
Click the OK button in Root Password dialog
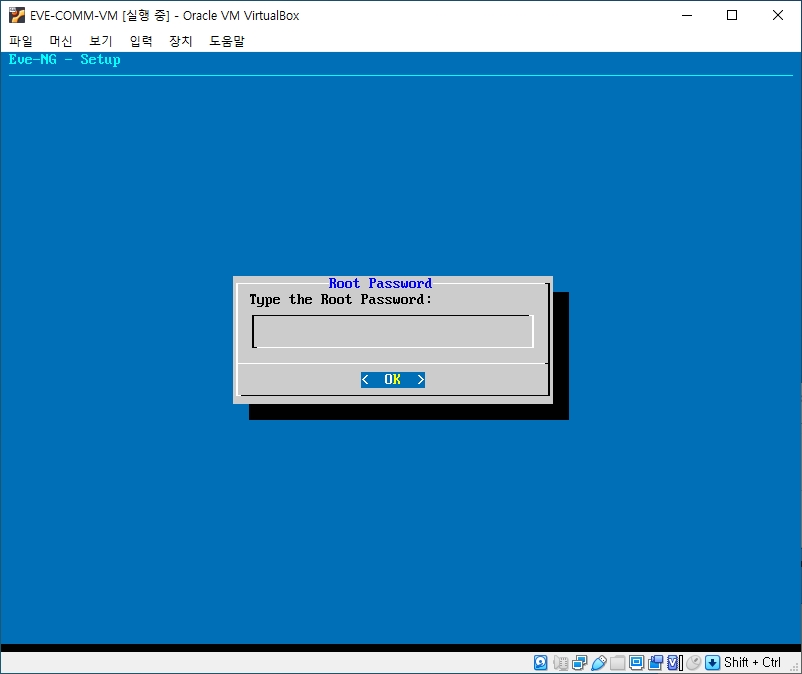393,379
